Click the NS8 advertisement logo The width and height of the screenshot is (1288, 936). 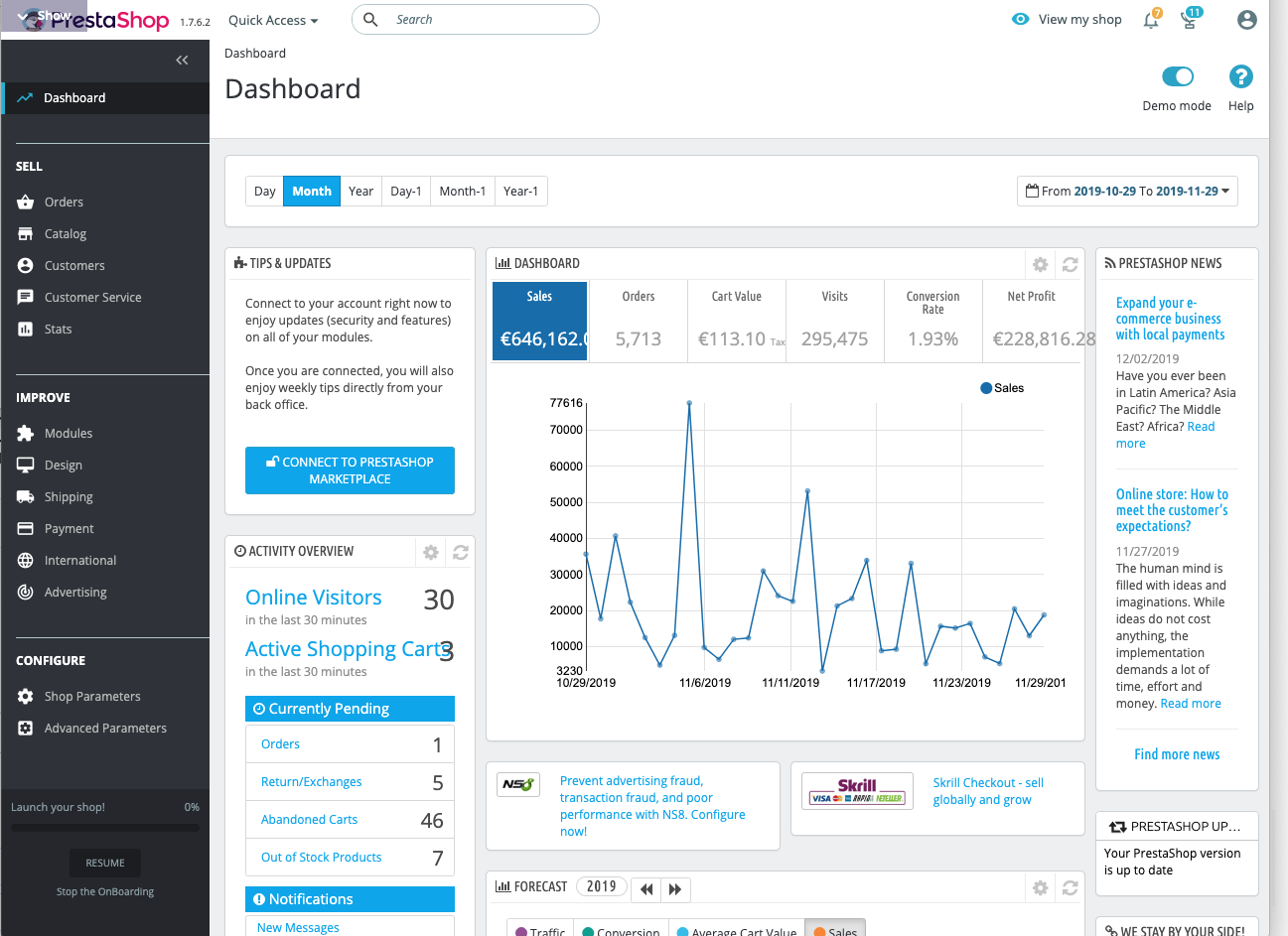(517, 784)
